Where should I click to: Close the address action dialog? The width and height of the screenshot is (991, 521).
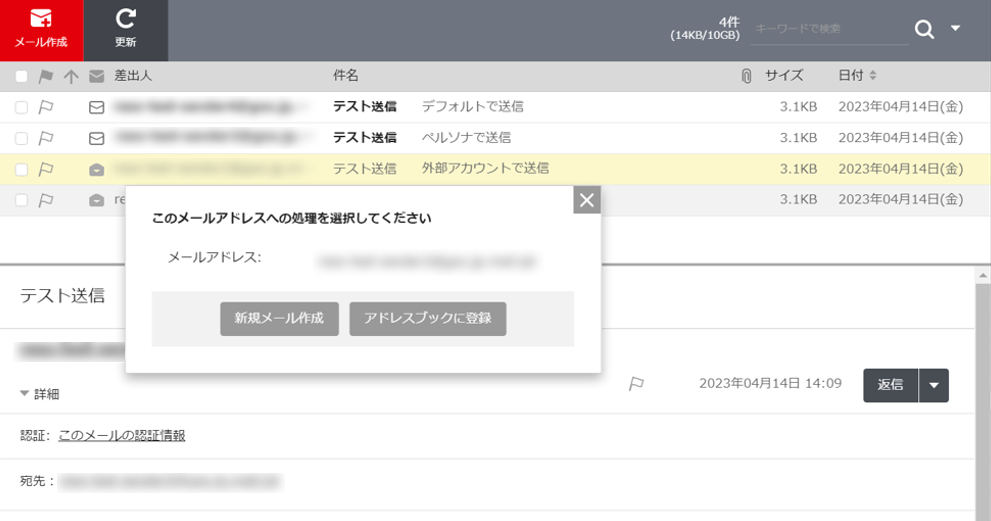point(587,200)
